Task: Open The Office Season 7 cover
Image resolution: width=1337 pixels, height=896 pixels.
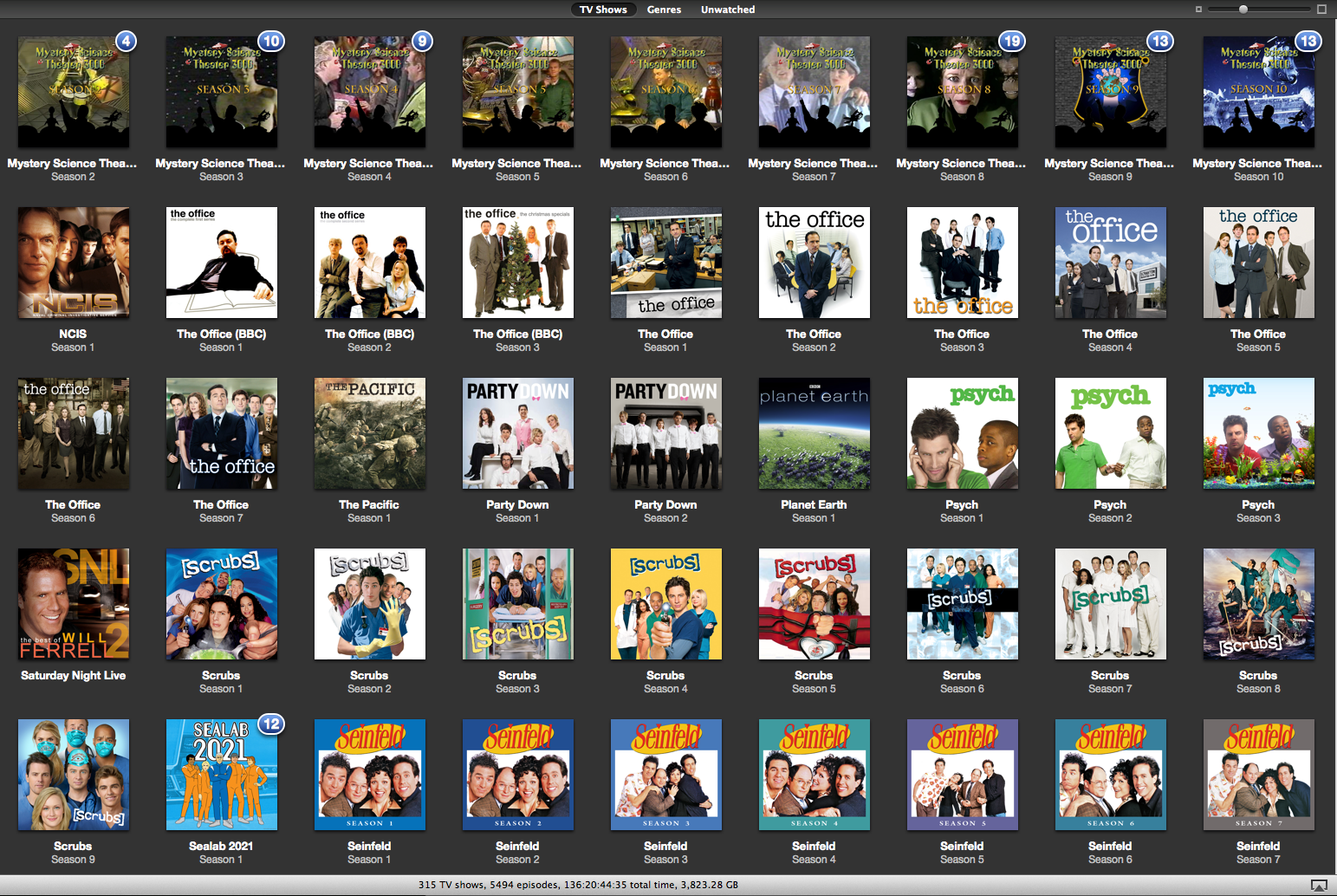Action: tap(222, 433)
